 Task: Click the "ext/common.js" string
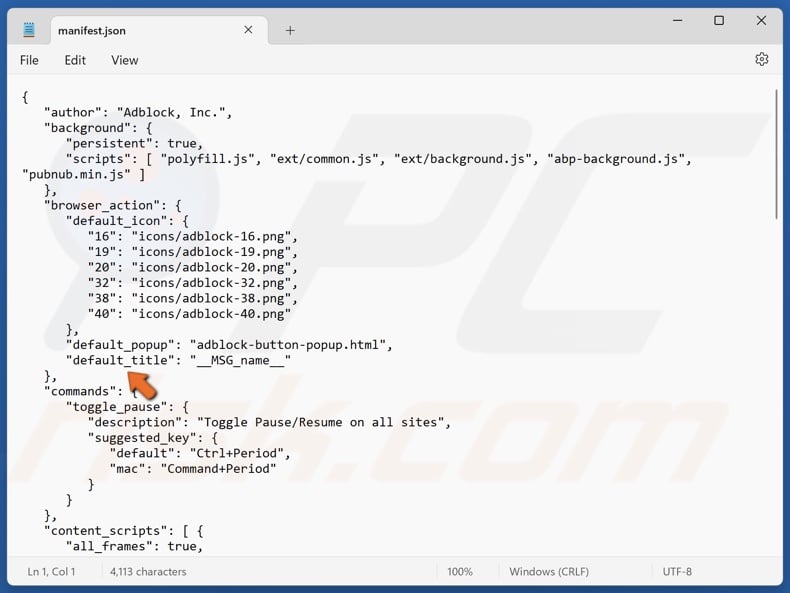click(324, 159)
